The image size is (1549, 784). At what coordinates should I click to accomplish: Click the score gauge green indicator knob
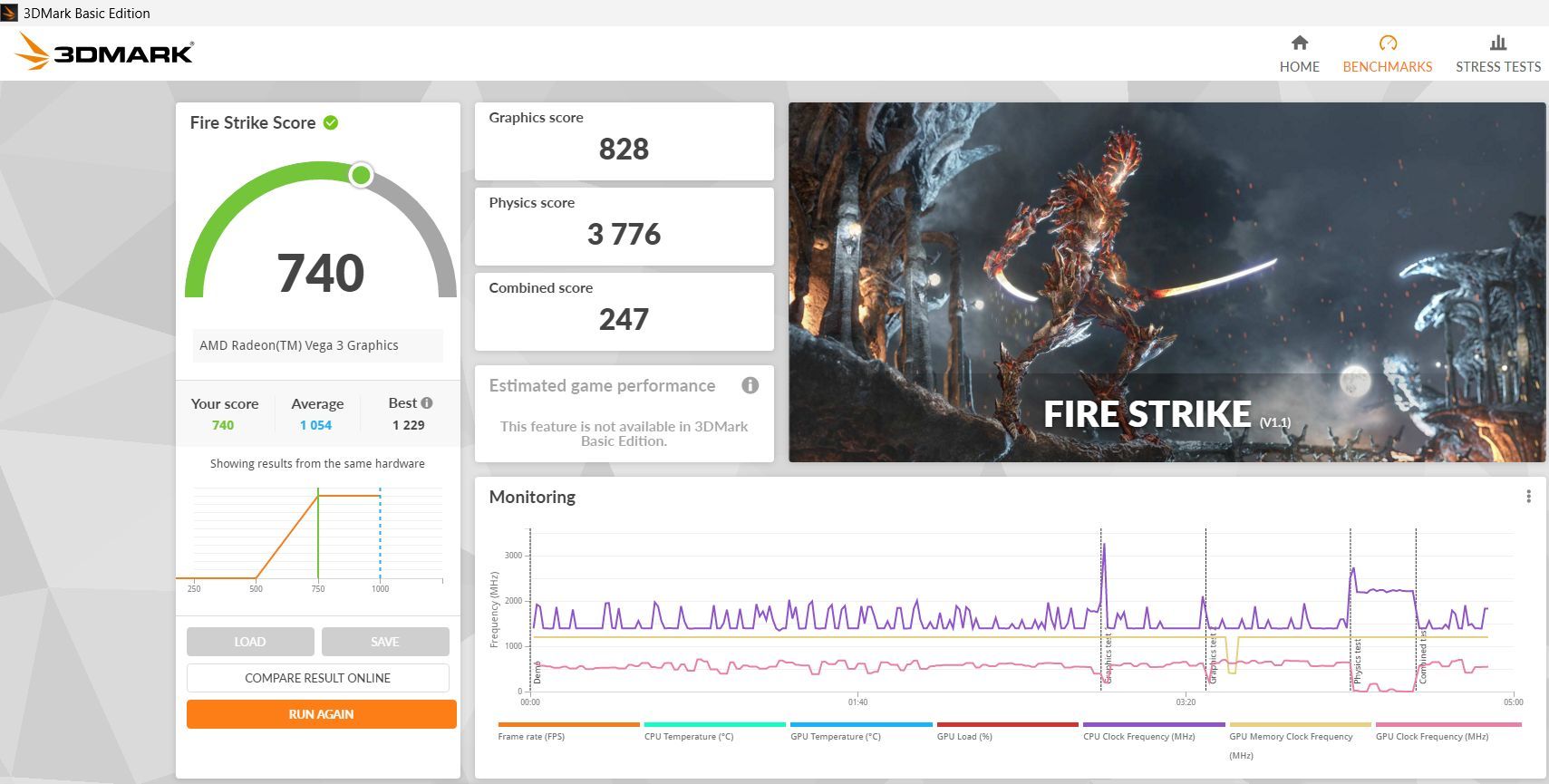[361, 175]
